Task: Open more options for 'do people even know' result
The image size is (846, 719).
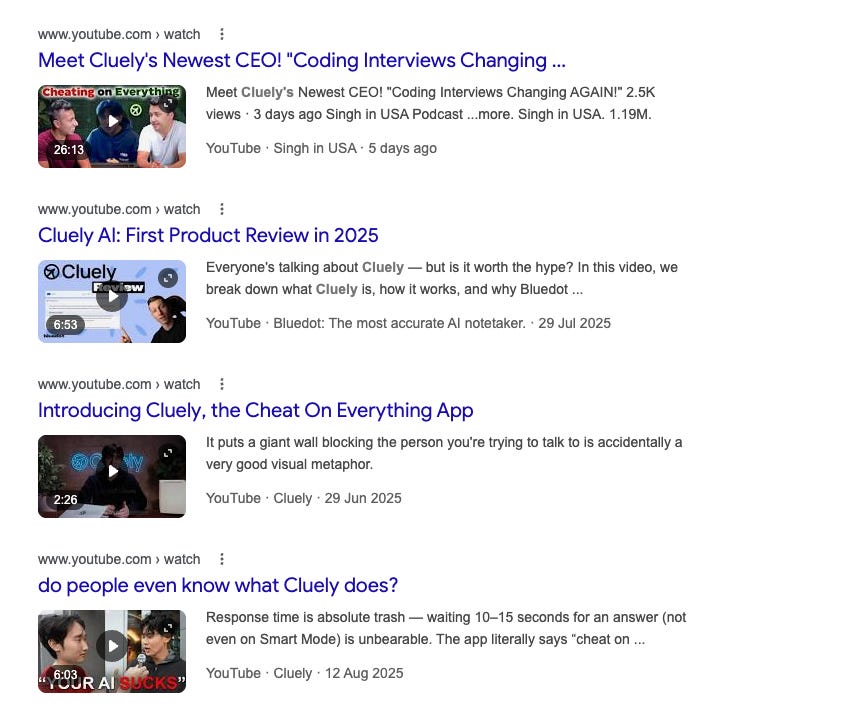Action: tap(222, 559)
